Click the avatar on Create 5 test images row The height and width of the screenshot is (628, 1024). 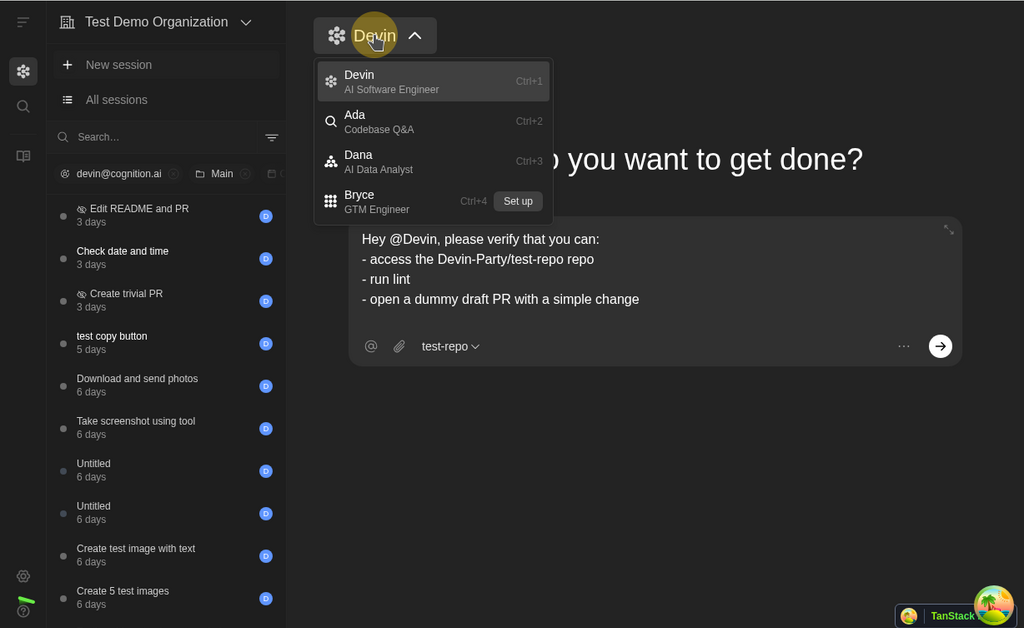266,598
